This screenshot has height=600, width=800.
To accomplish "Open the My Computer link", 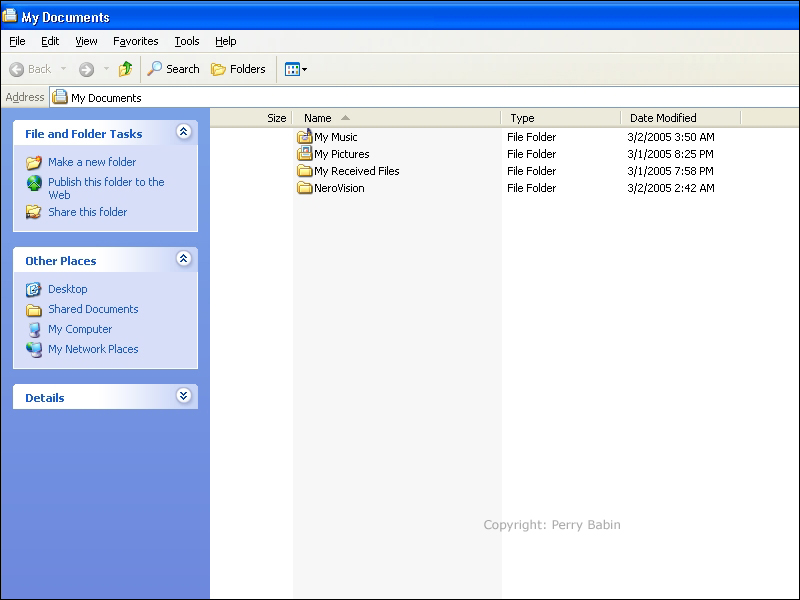I will (80, 329).
